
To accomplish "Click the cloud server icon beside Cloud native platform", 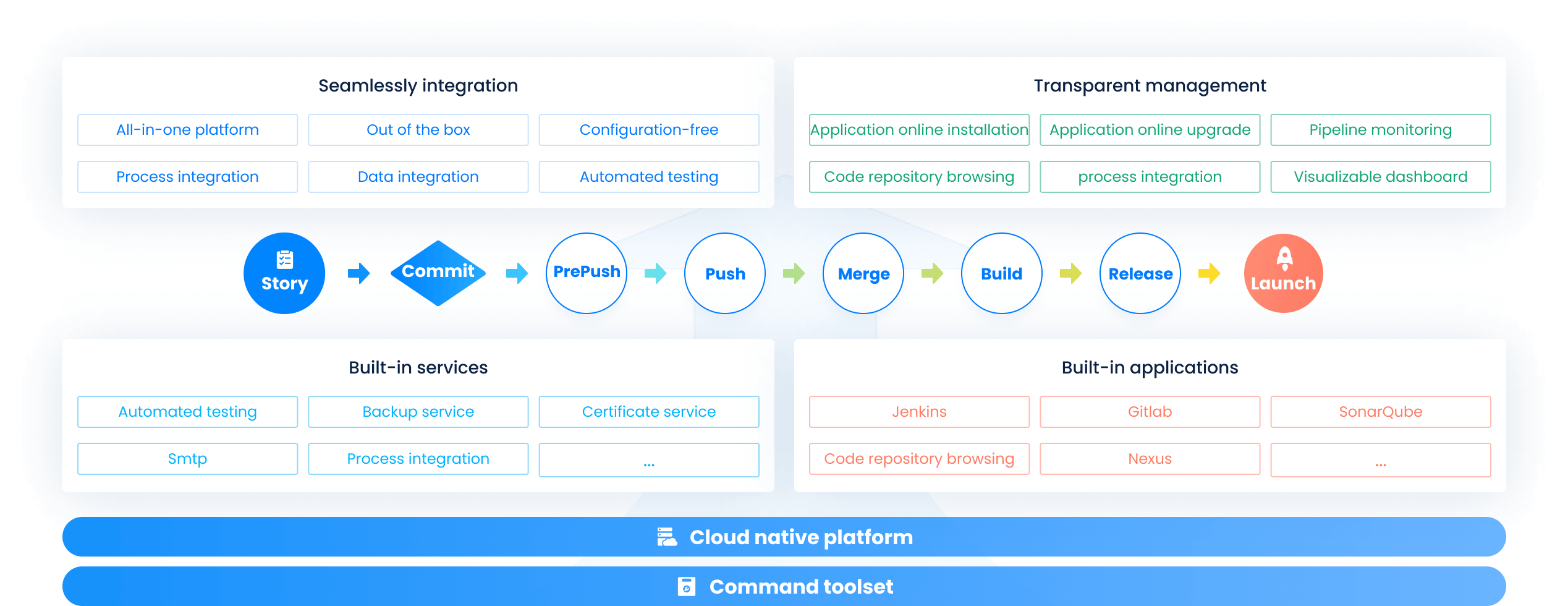I will pyautogui.click(x=667, y=537).
